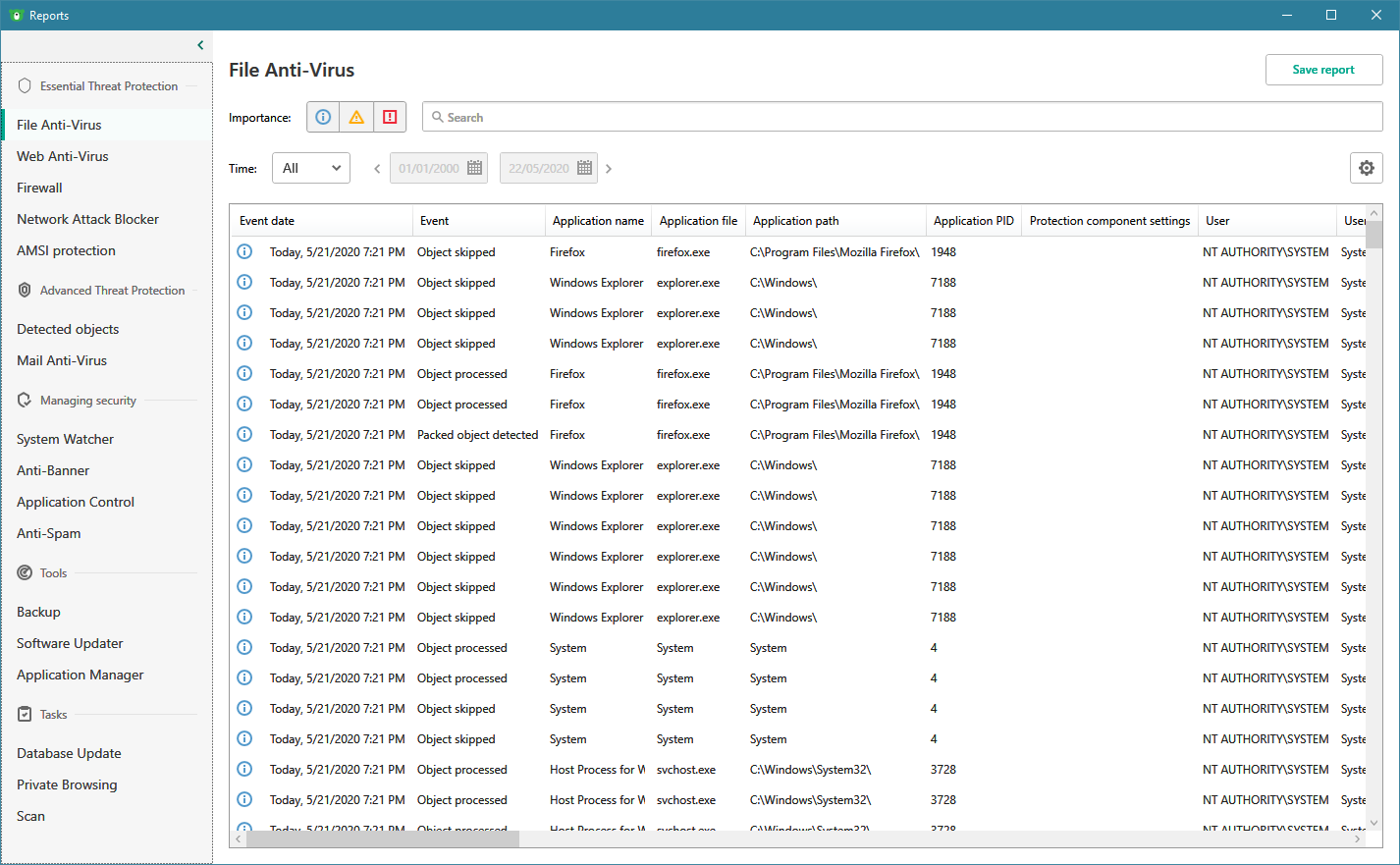
Task: Sort by the Application name column header
Action: coord(598,221)
